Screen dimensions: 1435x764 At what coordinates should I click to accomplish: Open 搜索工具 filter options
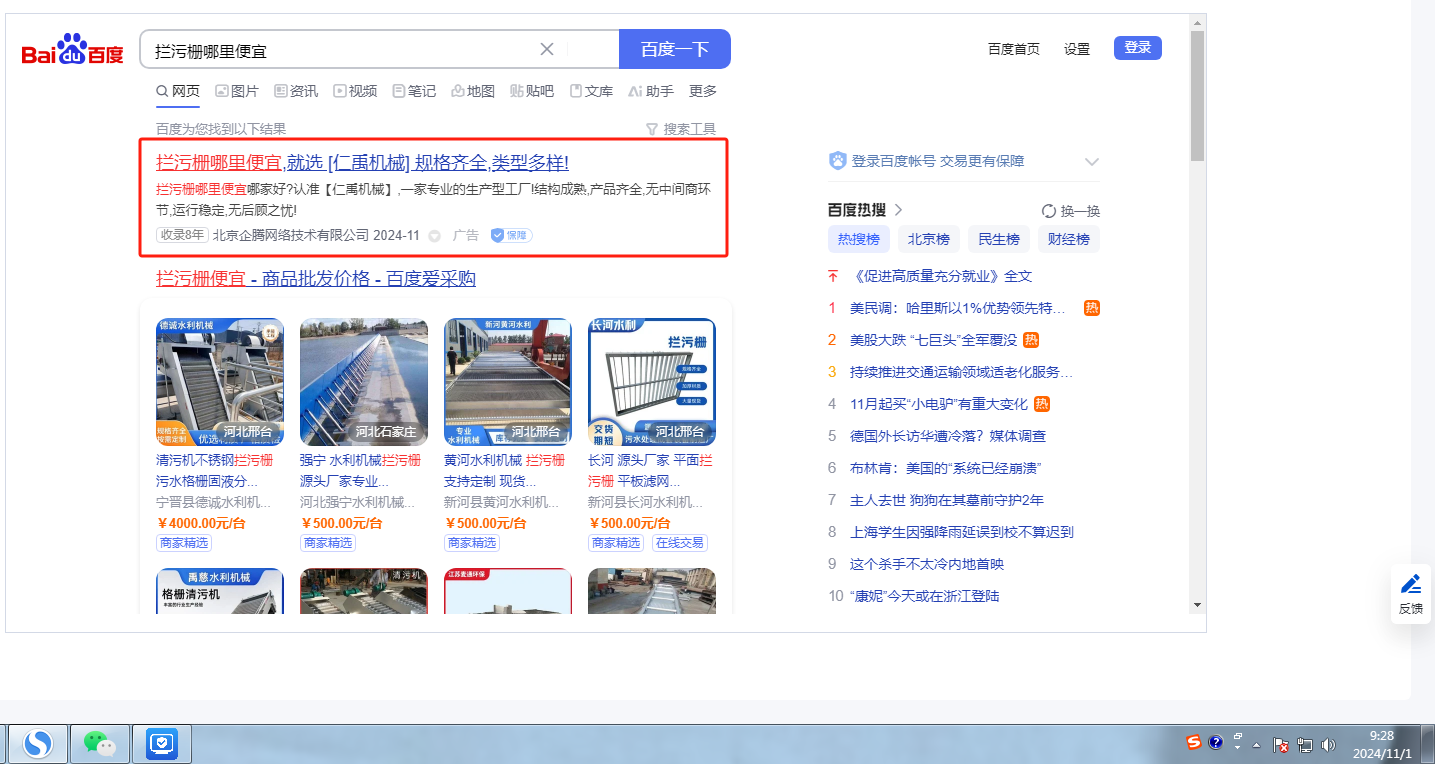(681, 129)
